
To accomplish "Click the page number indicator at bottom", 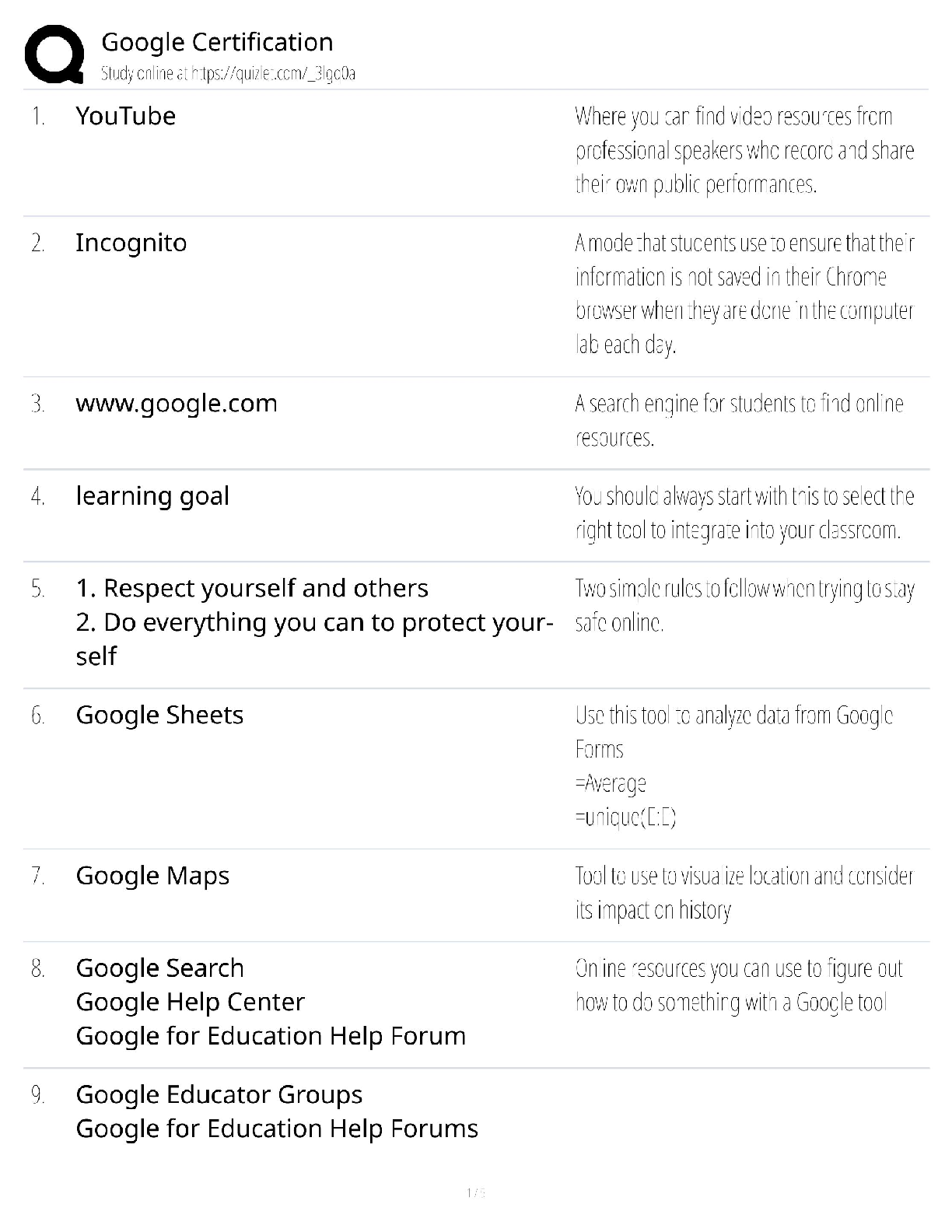I will point(475,1192).
